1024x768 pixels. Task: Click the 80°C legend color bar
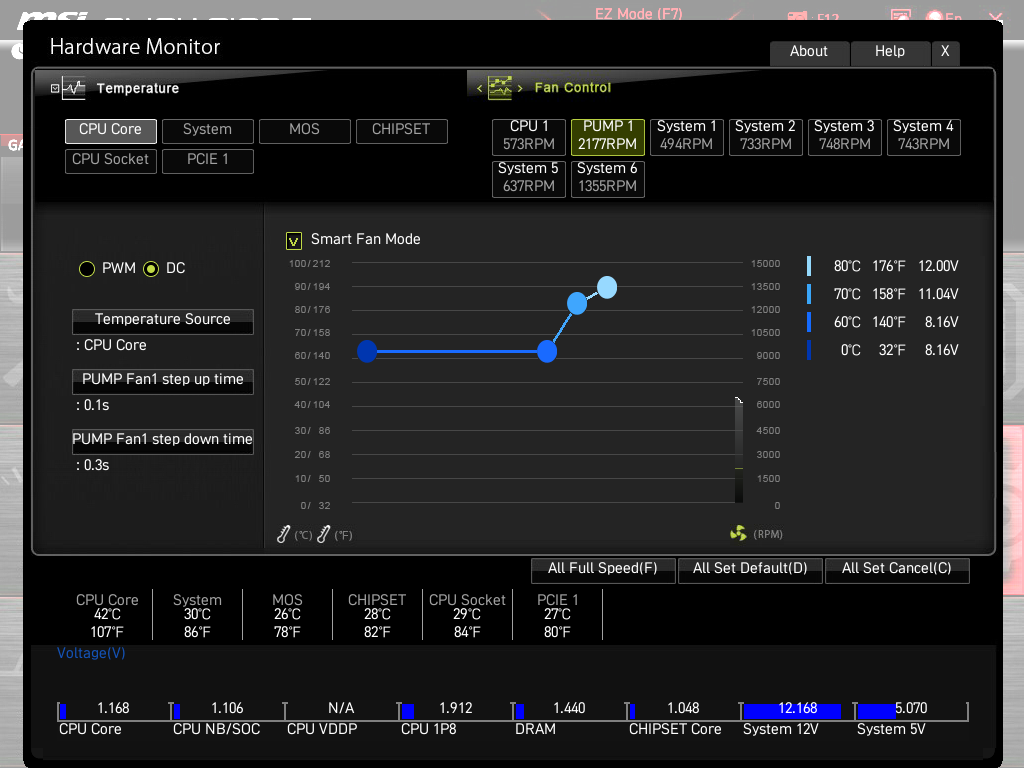[x=809, y=266]
